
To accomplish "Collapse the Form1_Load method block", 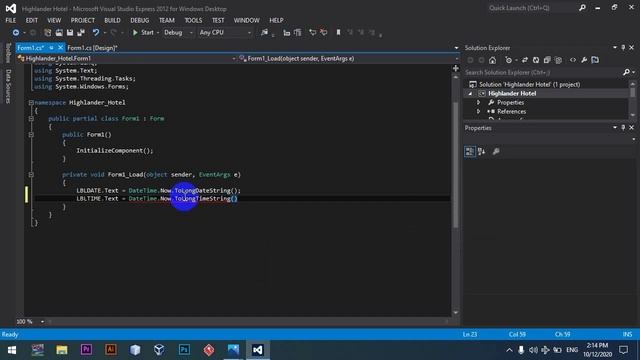I will pos(31,174).
